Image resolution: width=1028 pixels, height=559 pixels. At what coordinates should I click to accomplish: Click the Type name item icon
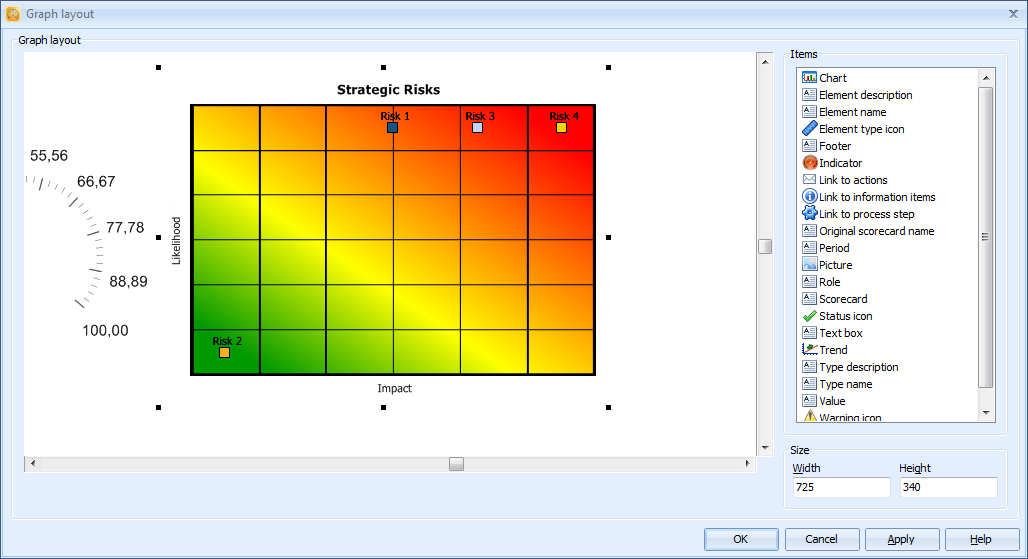point(810,384)
